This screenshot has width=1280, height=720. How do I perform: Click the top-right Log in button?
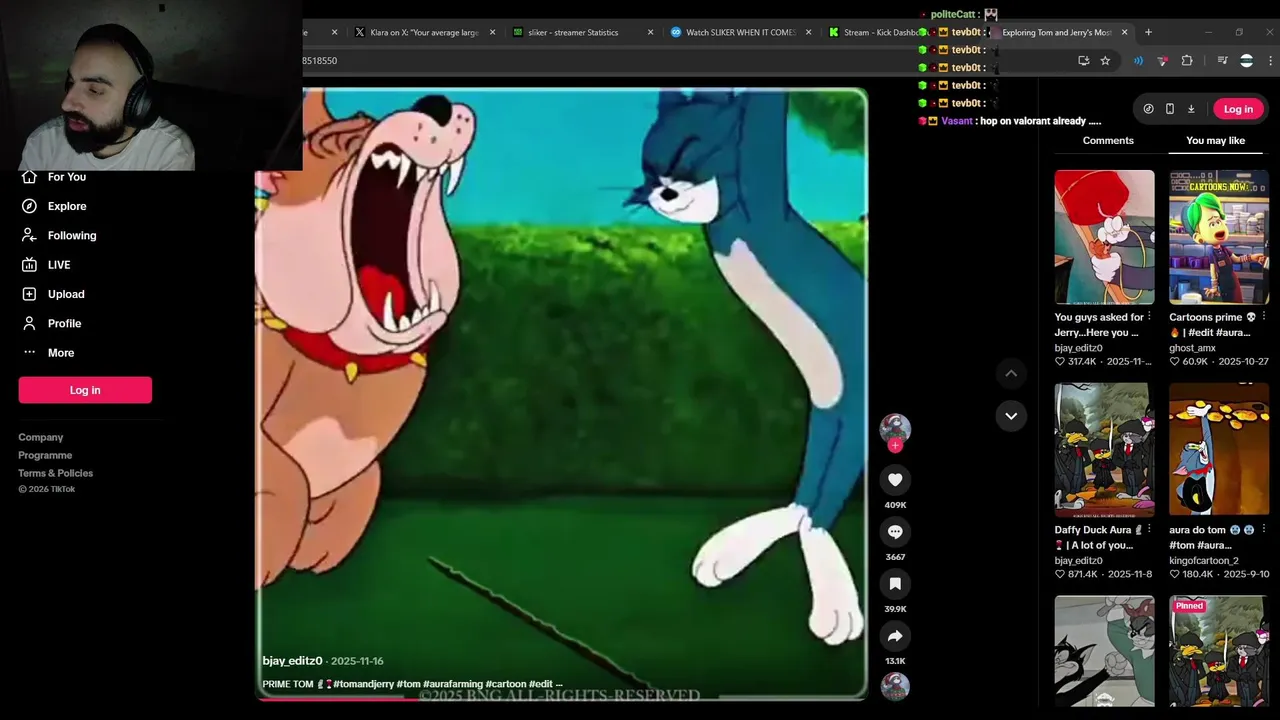[1238, 109]
